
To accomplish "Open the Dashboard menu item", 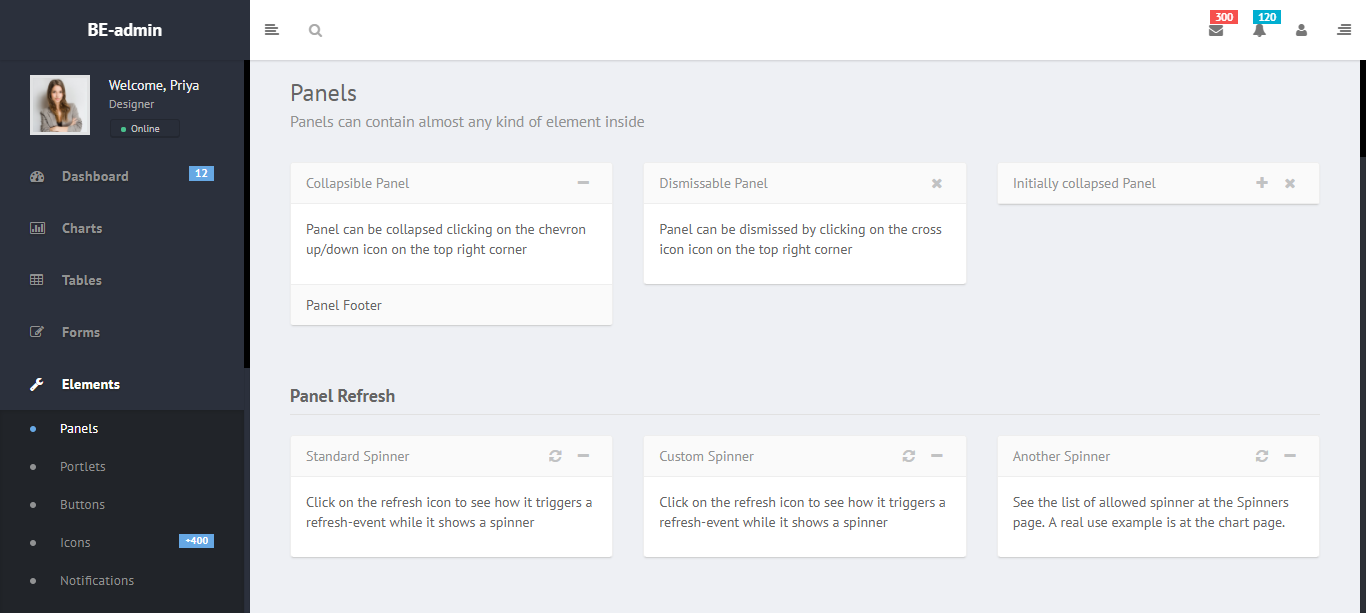I will pos(95,176).
